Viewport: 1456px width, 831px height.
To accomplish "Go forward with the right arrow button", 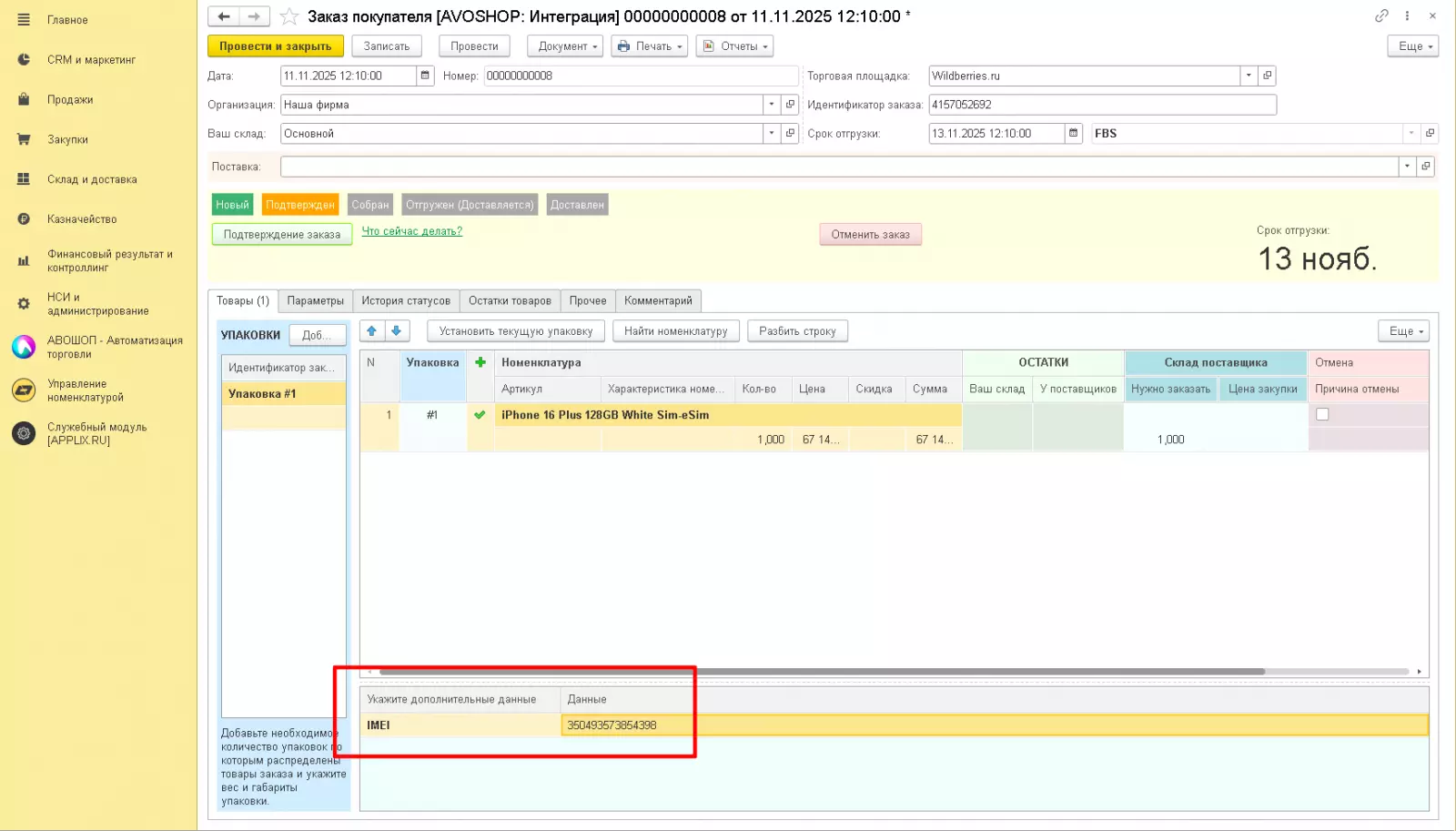I will point(254,16).
